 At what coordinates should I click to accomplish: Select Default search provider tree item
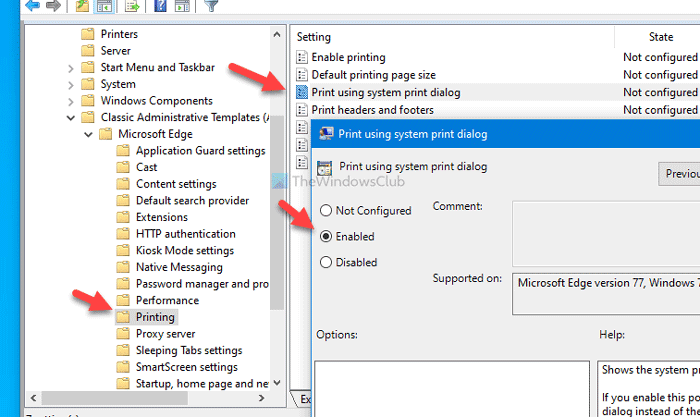point(192,200)
